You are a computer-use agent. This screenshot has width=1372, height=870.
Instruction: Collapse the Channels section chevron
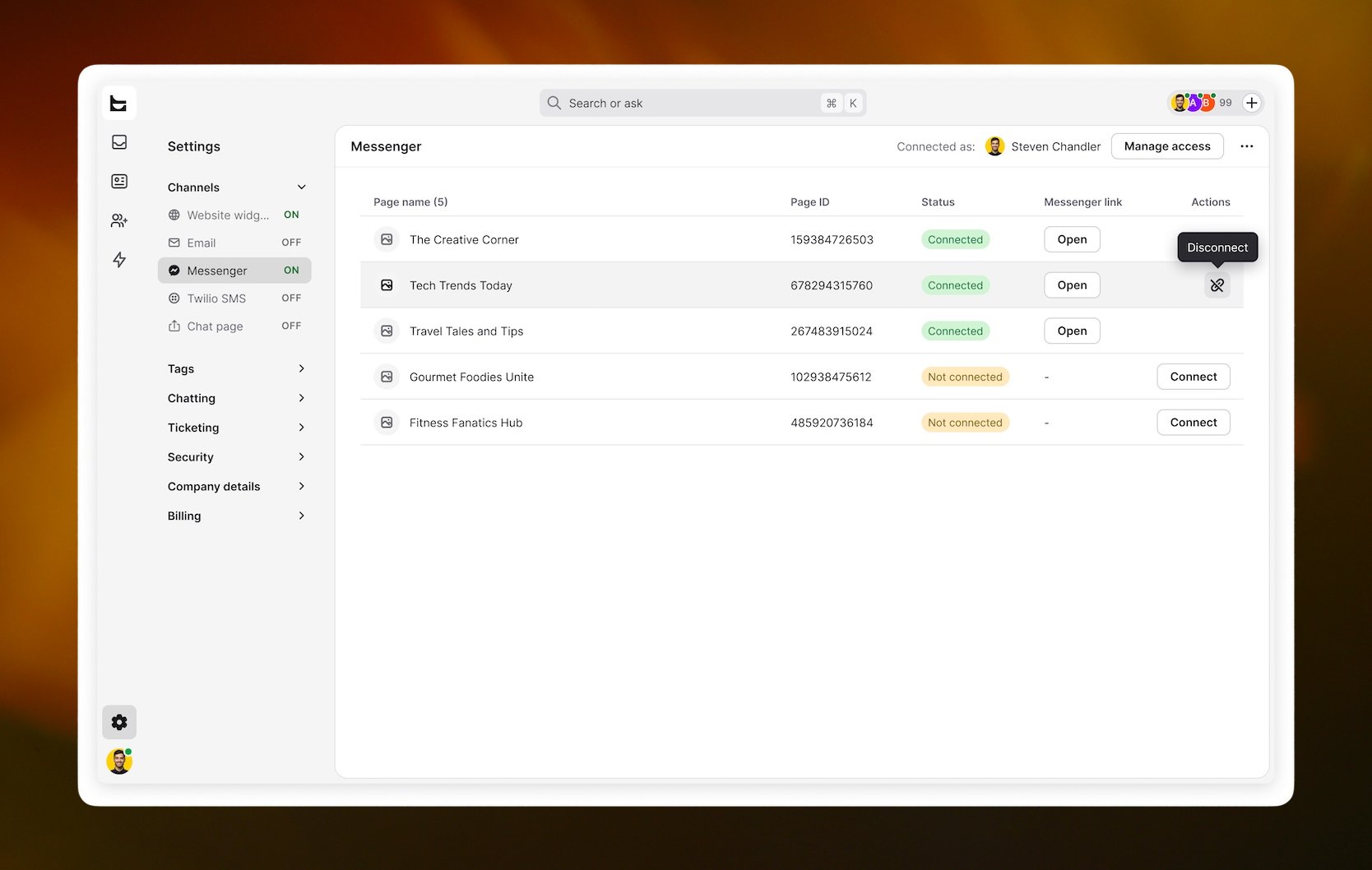tap(302, 187)
